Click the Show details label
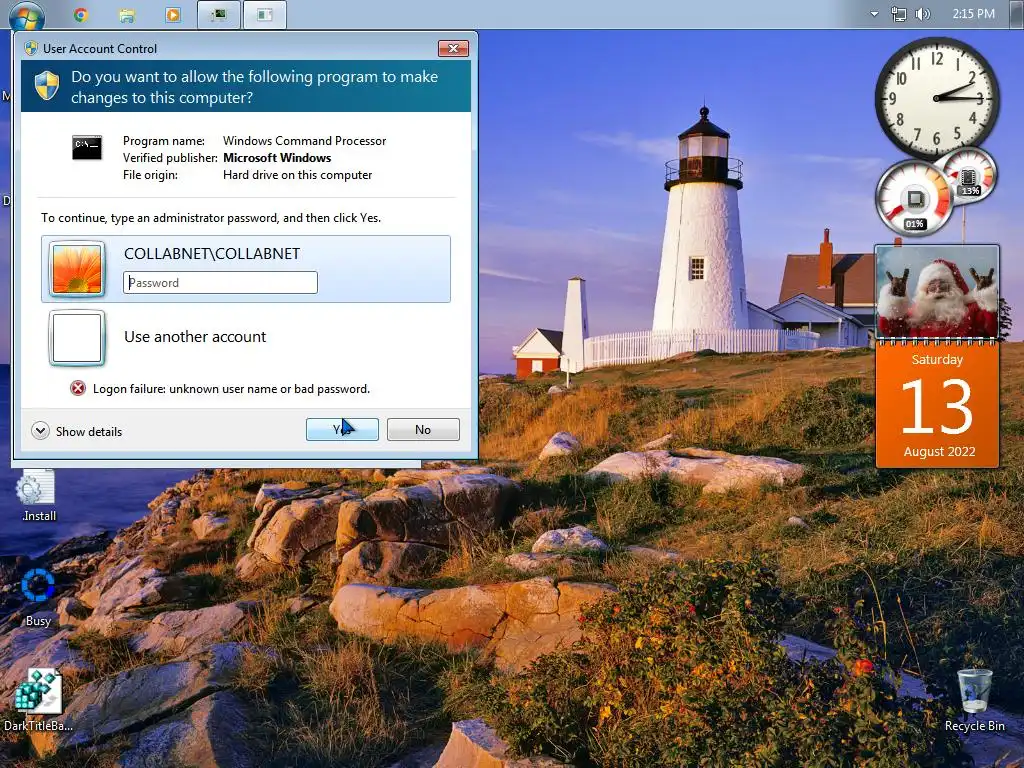This screenshot has width=1024, height=768. coord(89,432)
